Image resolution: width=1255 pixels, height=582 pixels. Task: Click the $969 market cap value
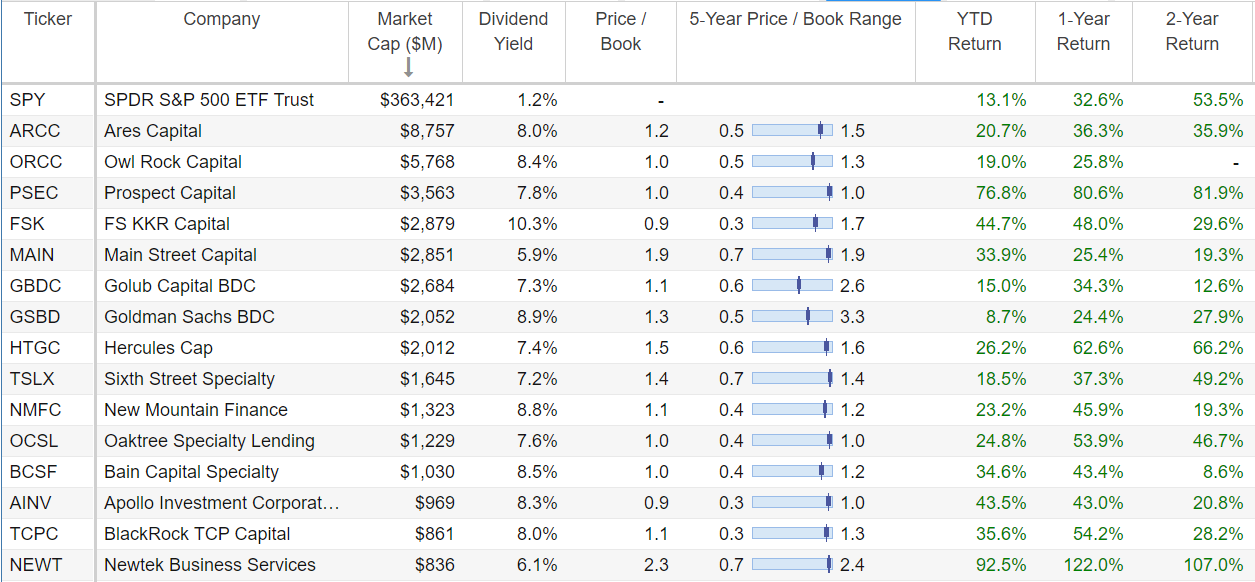click(x=435, y=503)
